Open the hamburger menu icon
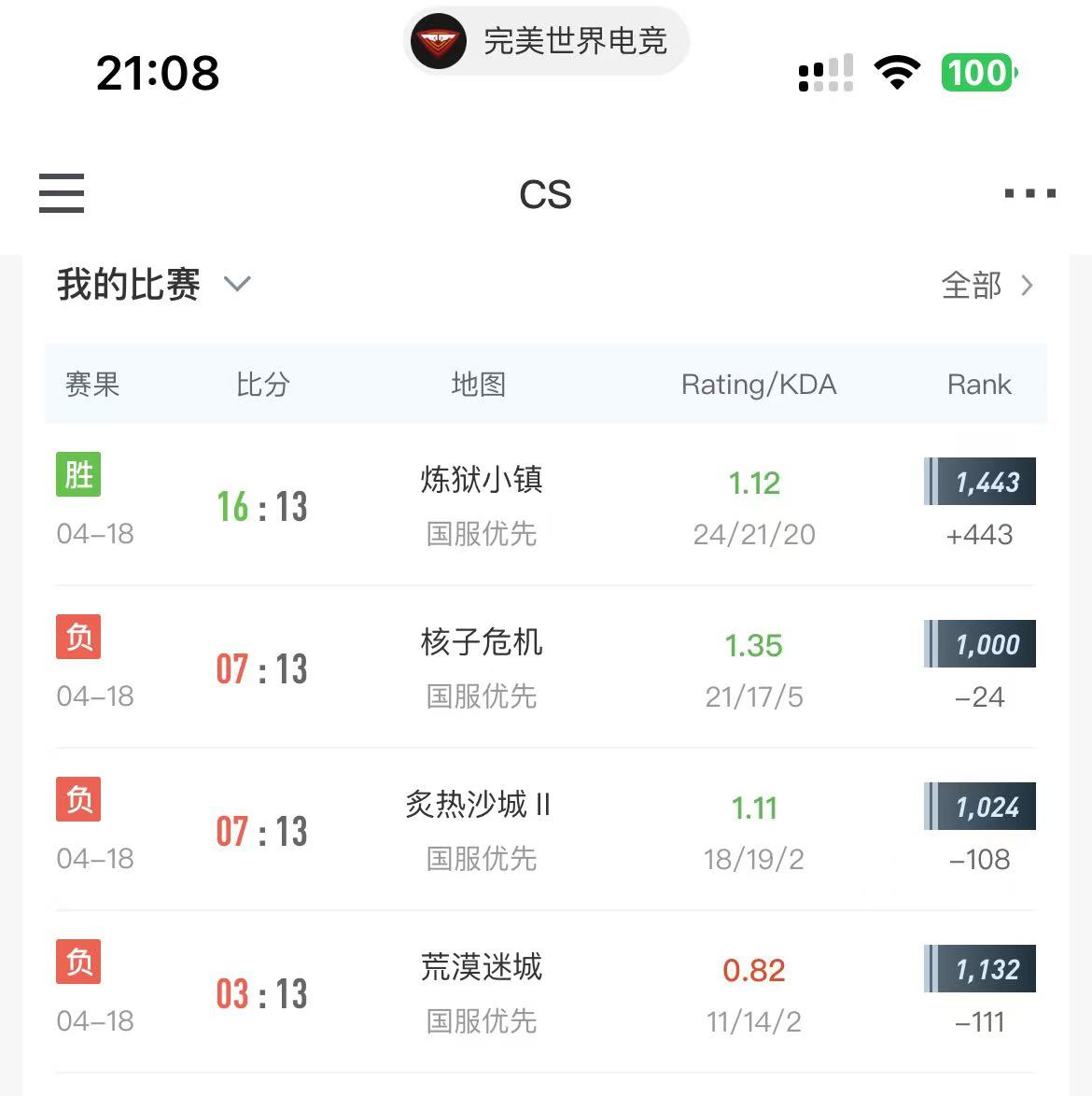 [x=62, y=193]
